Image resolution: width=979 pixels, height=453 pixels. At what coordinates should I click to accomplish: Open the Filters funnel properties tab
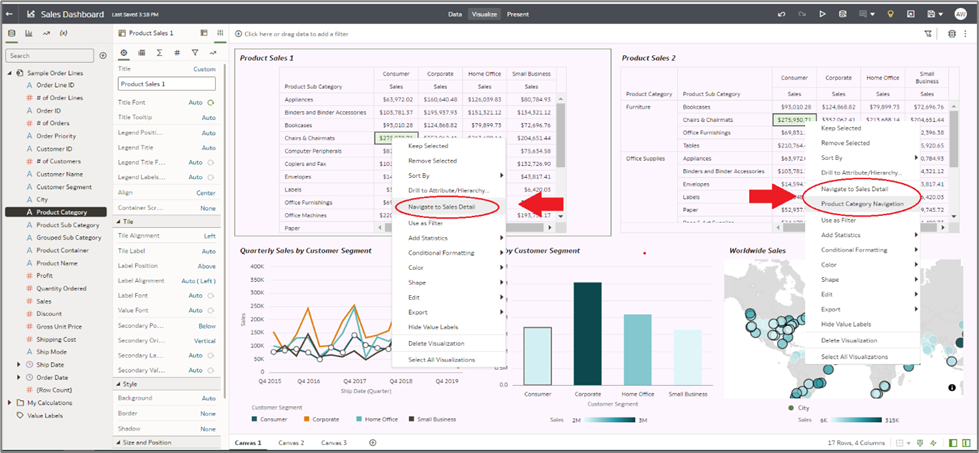click(195, 53)
